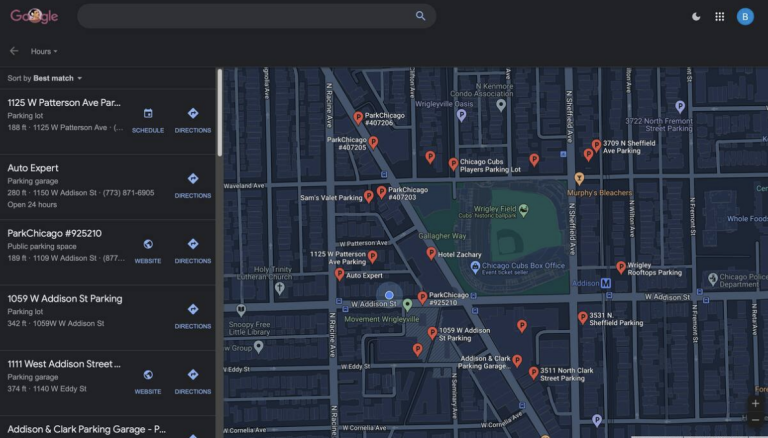
Task: Get directions to 1125 W Patterson Ave parking
Action: click(x=193, y=121)
